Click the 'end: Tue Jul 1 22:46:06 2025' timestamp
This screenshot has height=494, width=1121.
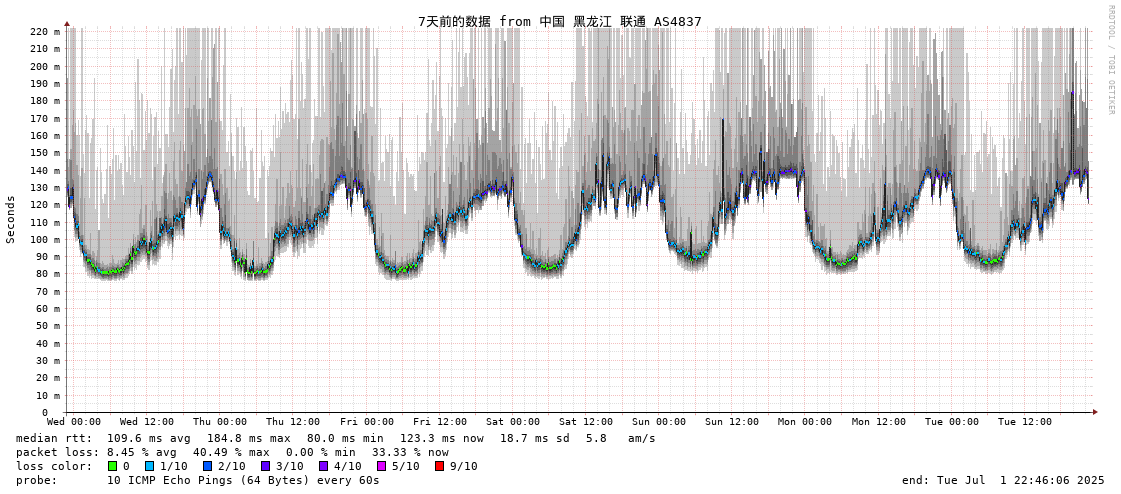1003,480
